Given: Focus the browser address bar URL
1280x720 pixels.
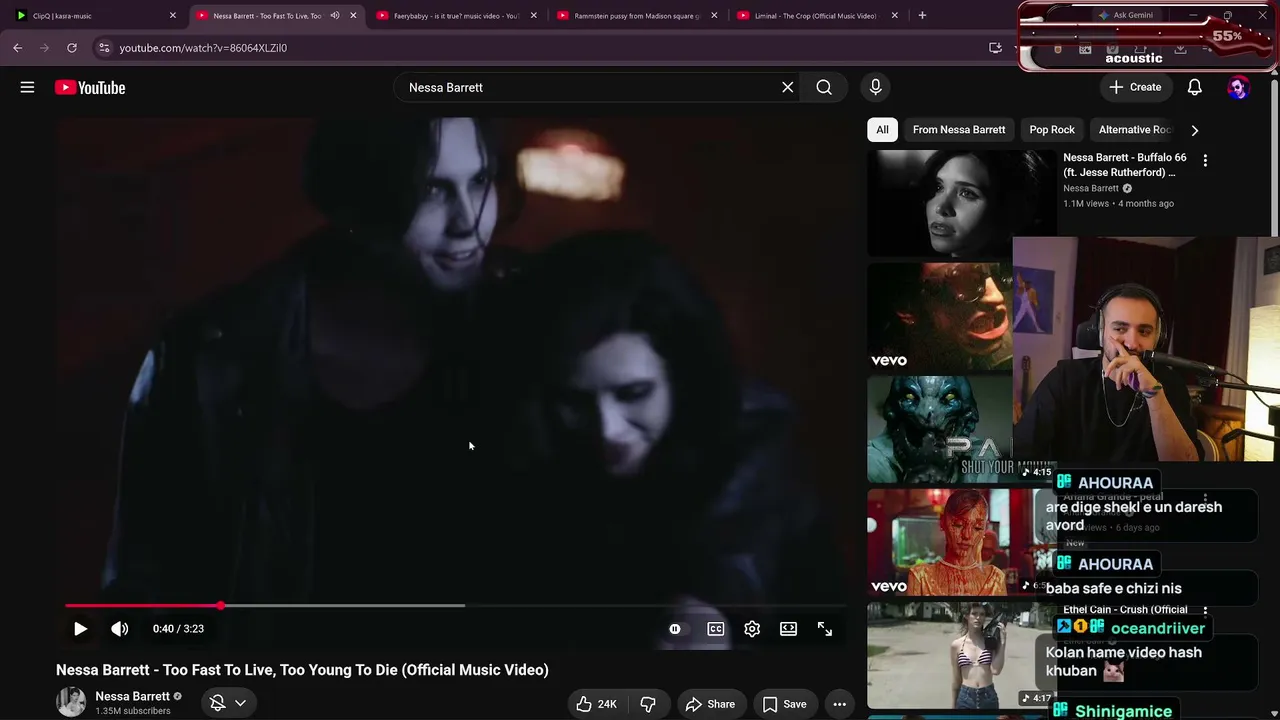Looking at the screenshot, I should tap(203, 48).
